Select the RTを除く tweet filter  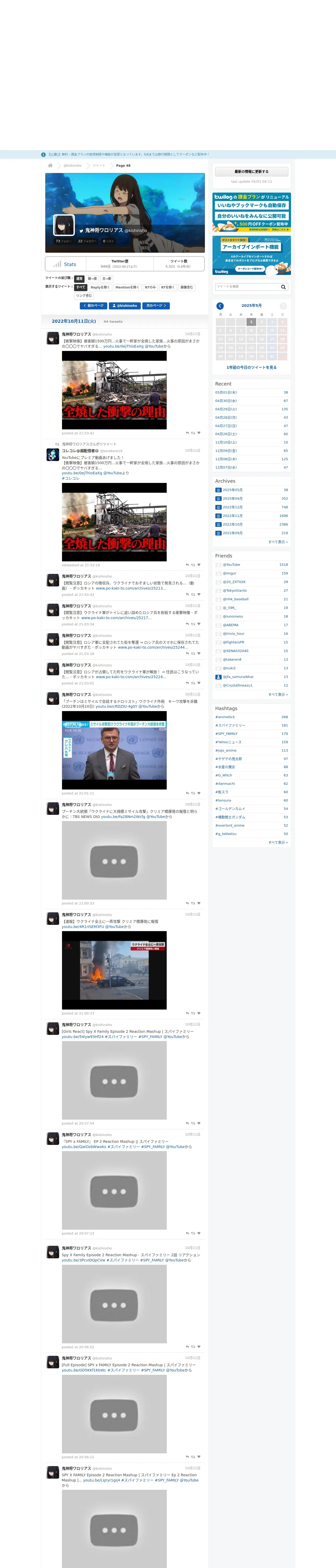[x=168, y=287]
